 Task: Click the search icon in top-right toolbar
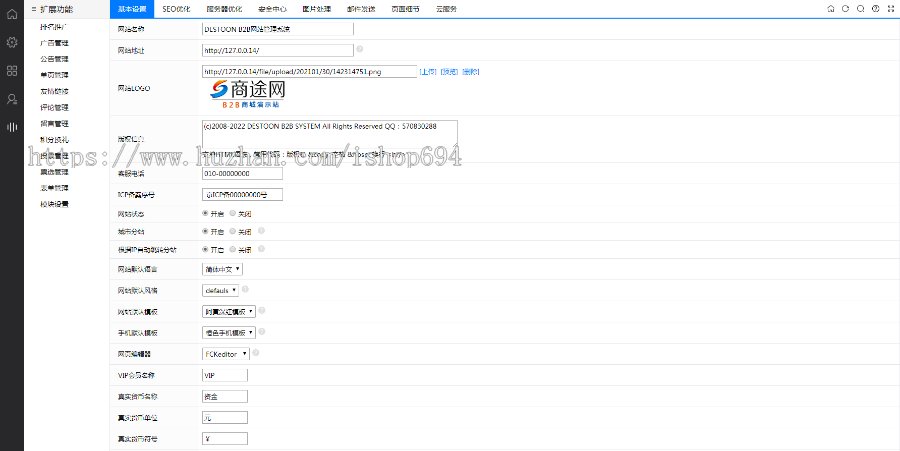[x=860, y=8]
